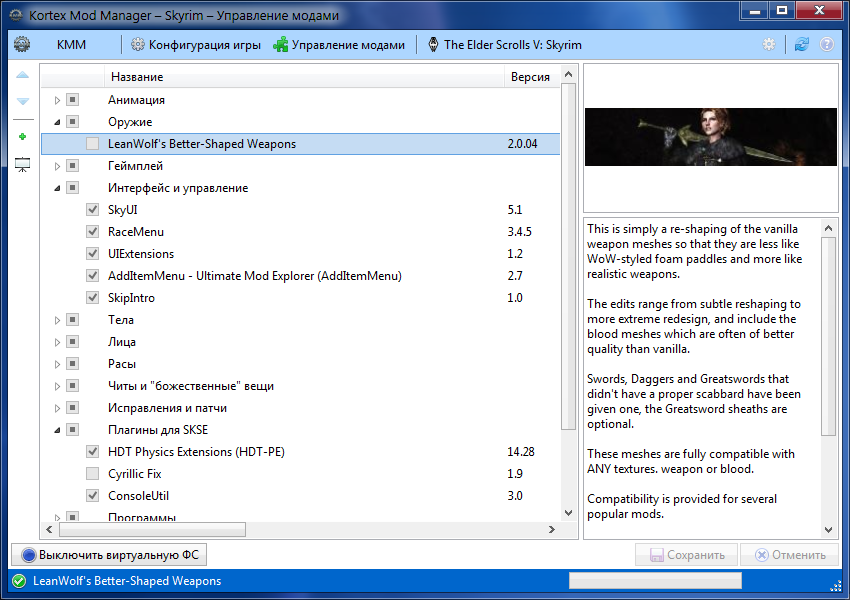Click the Отменить button
The width and height of the screenshot is (850, 600).
789,555
